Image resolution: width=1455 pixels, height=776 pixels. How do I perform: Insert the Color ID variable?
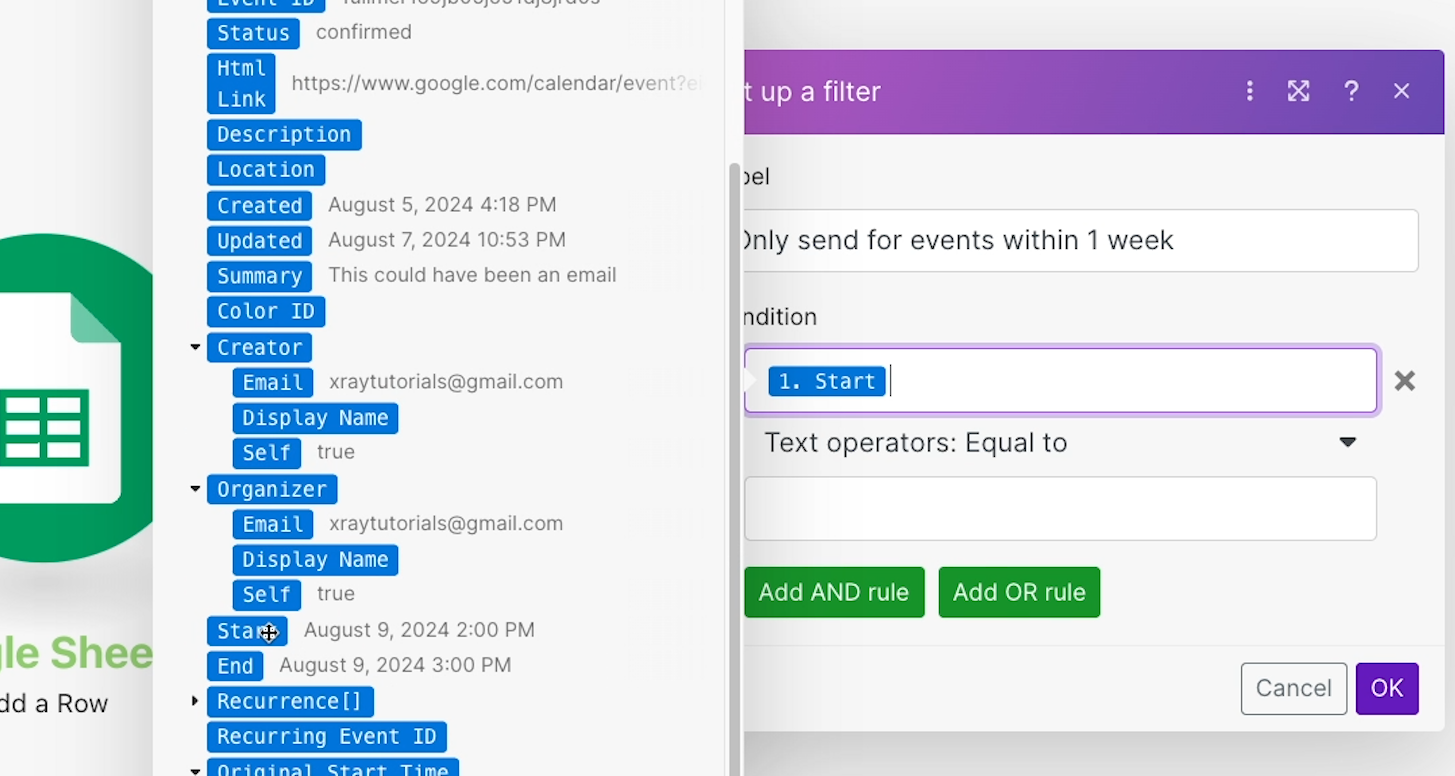coord(266,311)
